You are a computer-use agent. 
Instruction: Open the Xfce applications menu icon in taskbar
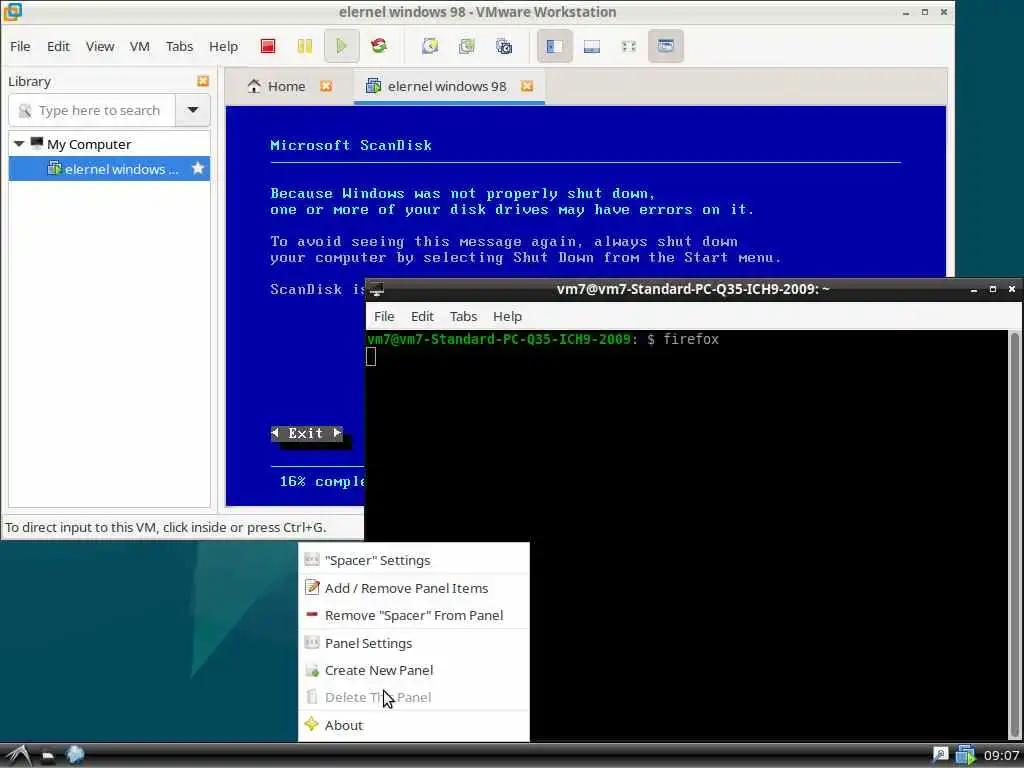18,756
